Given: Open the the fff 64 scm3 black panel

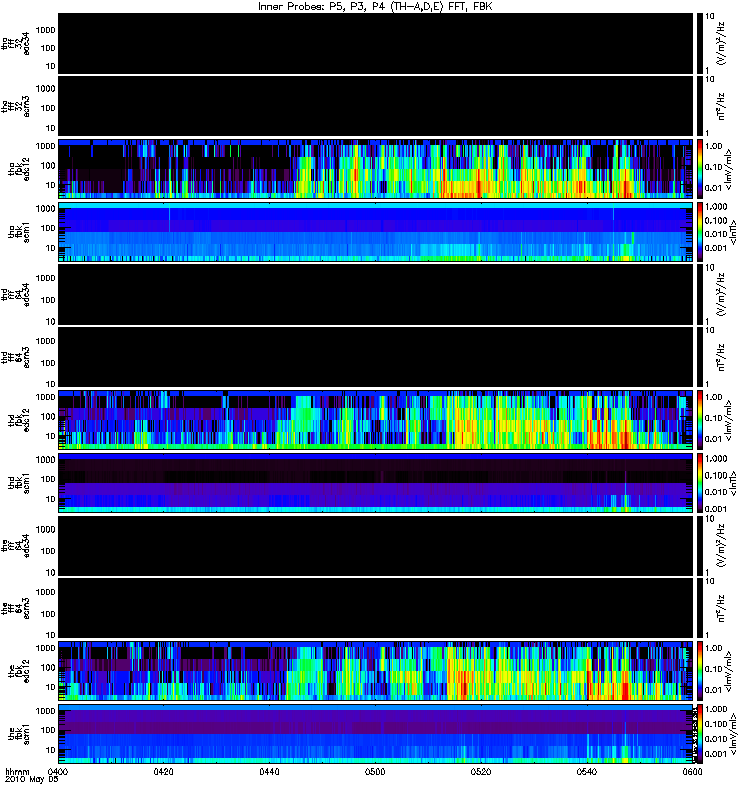Looking at the screenshot, I should (x=375, y=608).
